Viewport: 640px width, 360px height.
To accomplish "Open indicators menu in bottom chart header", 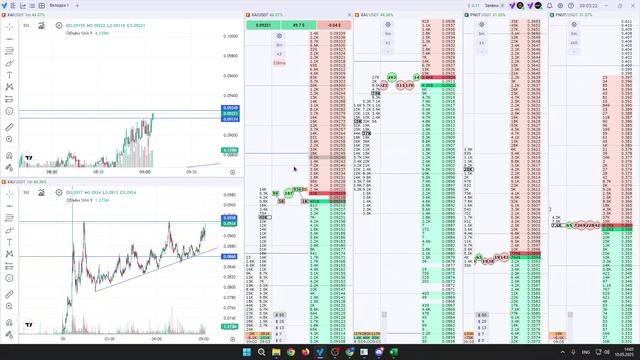I will (x=41, y=192).
